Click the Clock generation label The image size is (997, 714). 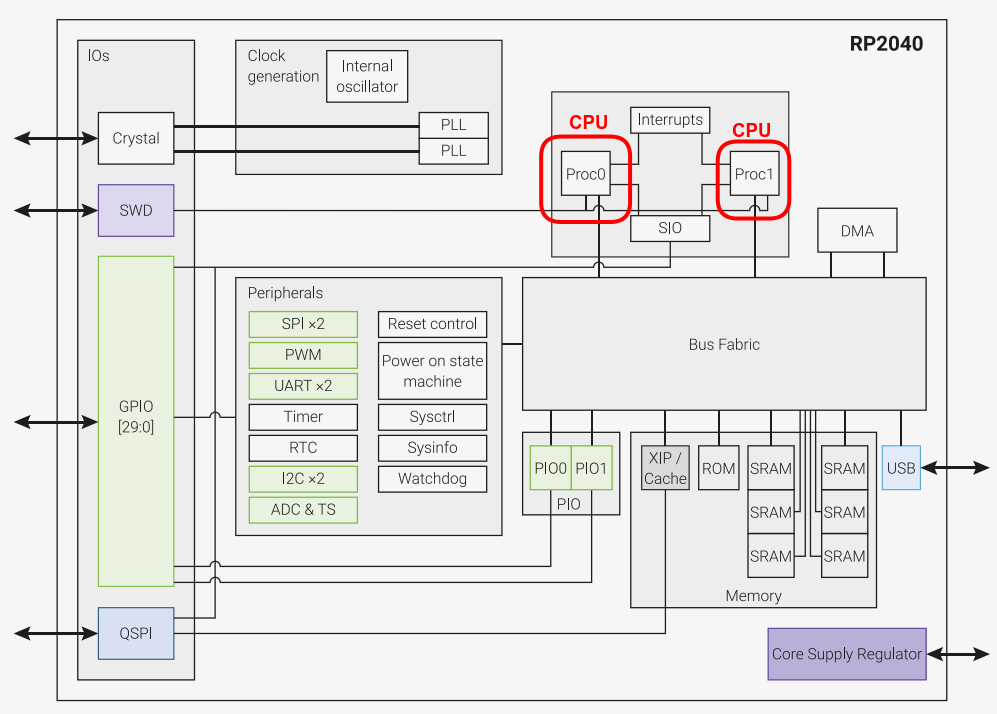[283, 66]
